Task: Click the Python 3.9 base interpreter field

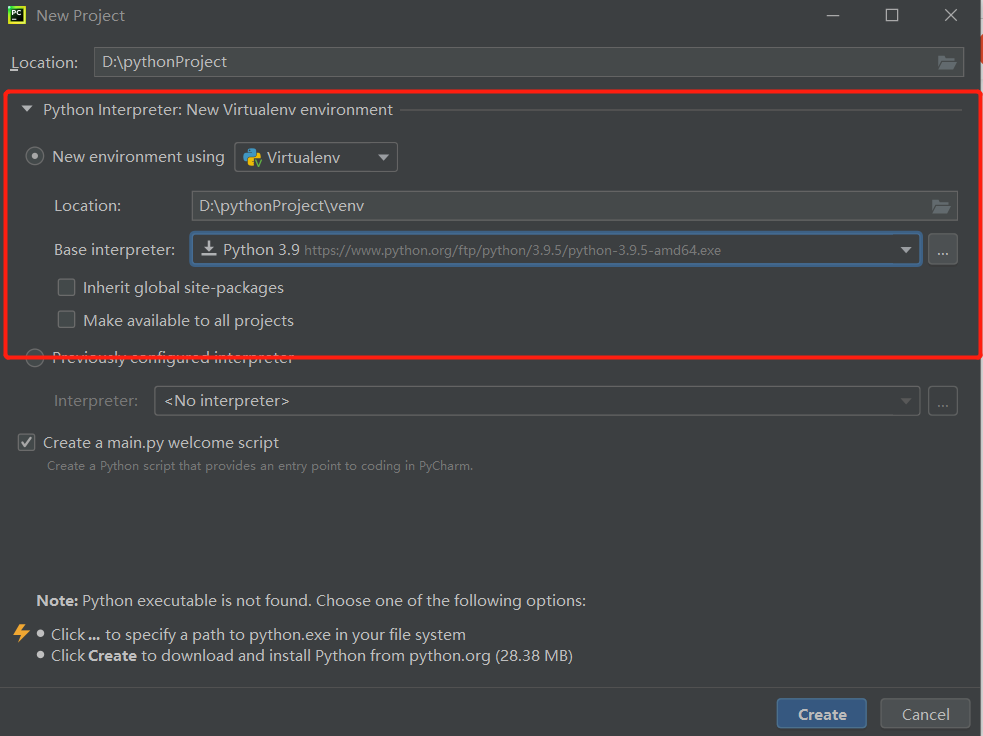Action: coord(555,250)
